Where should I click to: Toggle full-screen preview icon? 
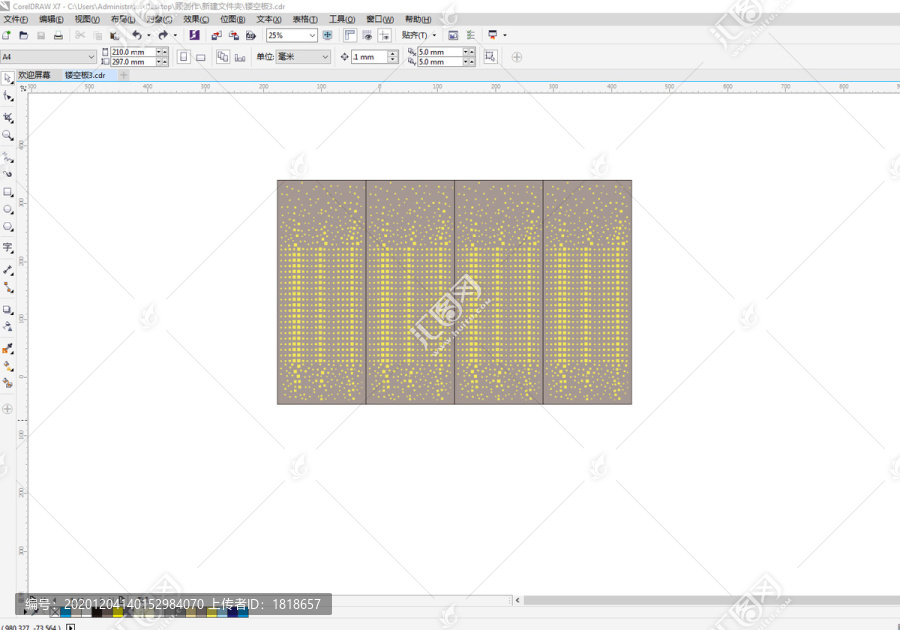tap(328, 35)
